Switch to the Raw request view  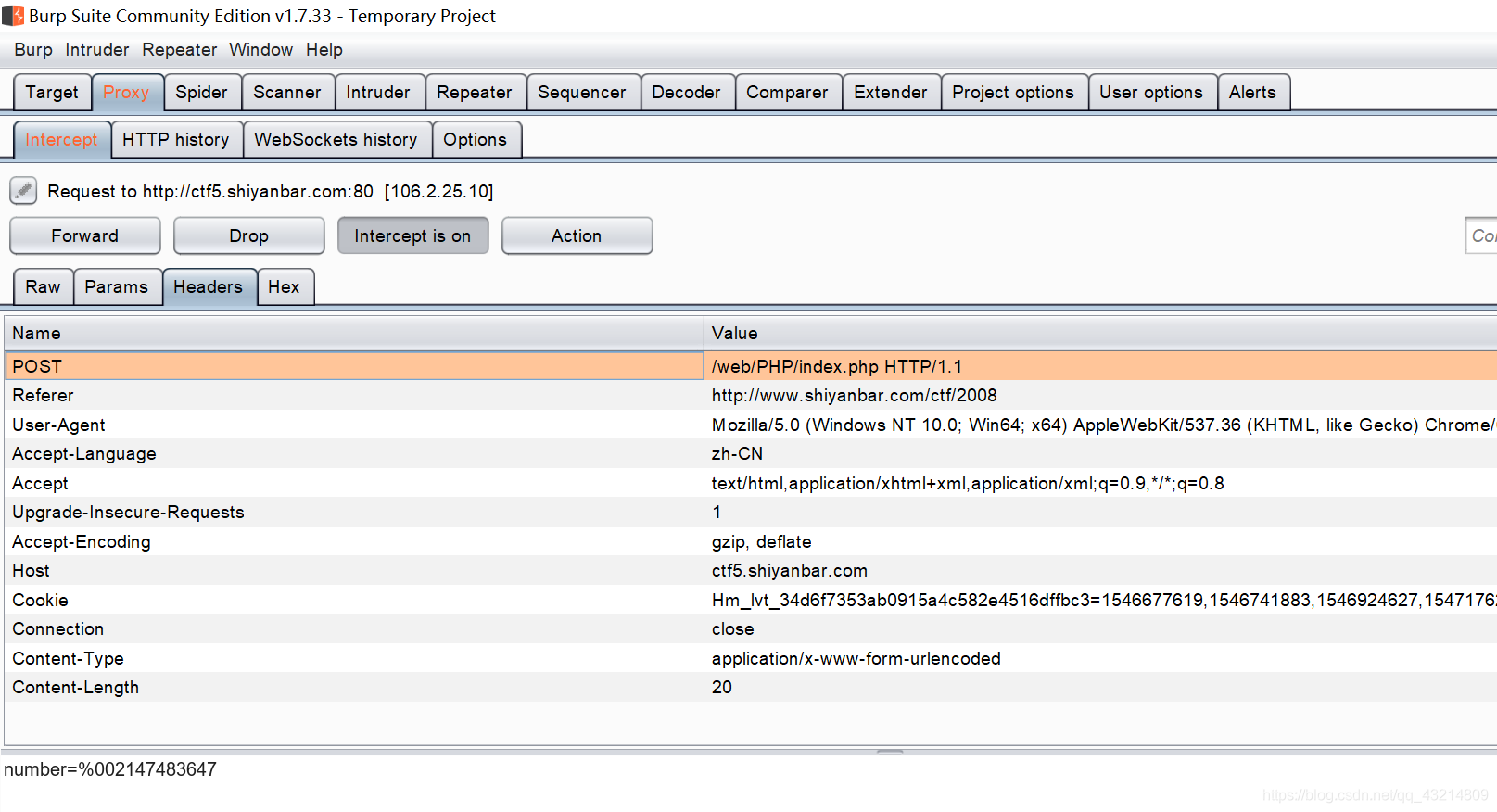(43, 287)
